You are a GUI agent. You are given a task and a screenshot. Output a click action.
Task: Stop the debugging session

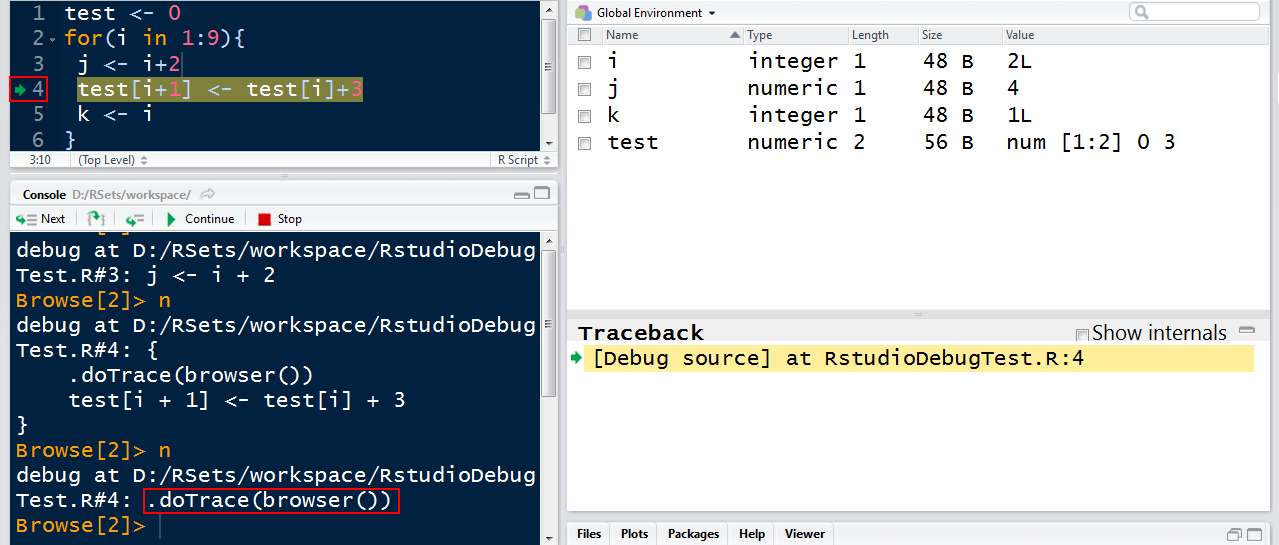tap(279, 219)
